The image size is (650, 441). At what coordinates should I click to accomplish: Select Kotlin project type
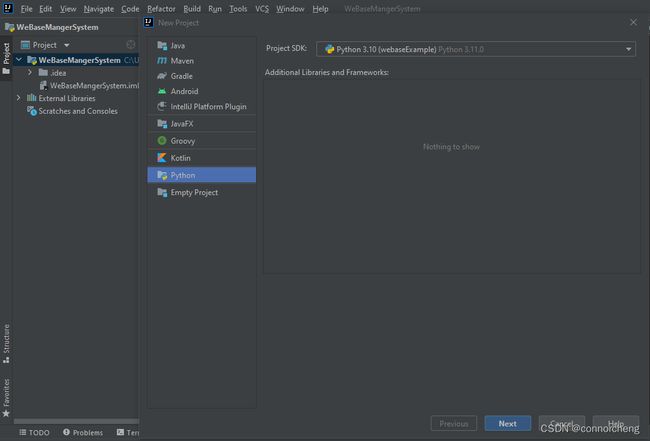pyautogui.click(x=201, y=158)
